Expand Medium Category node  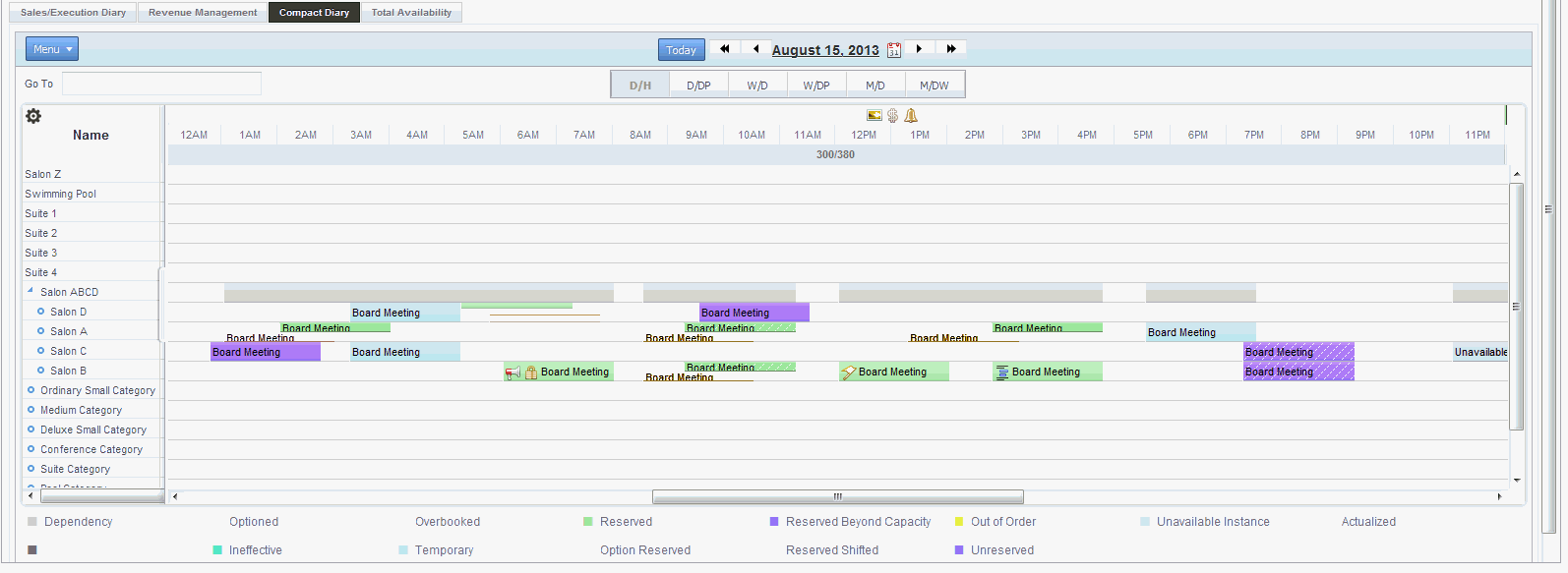[30, 409]
